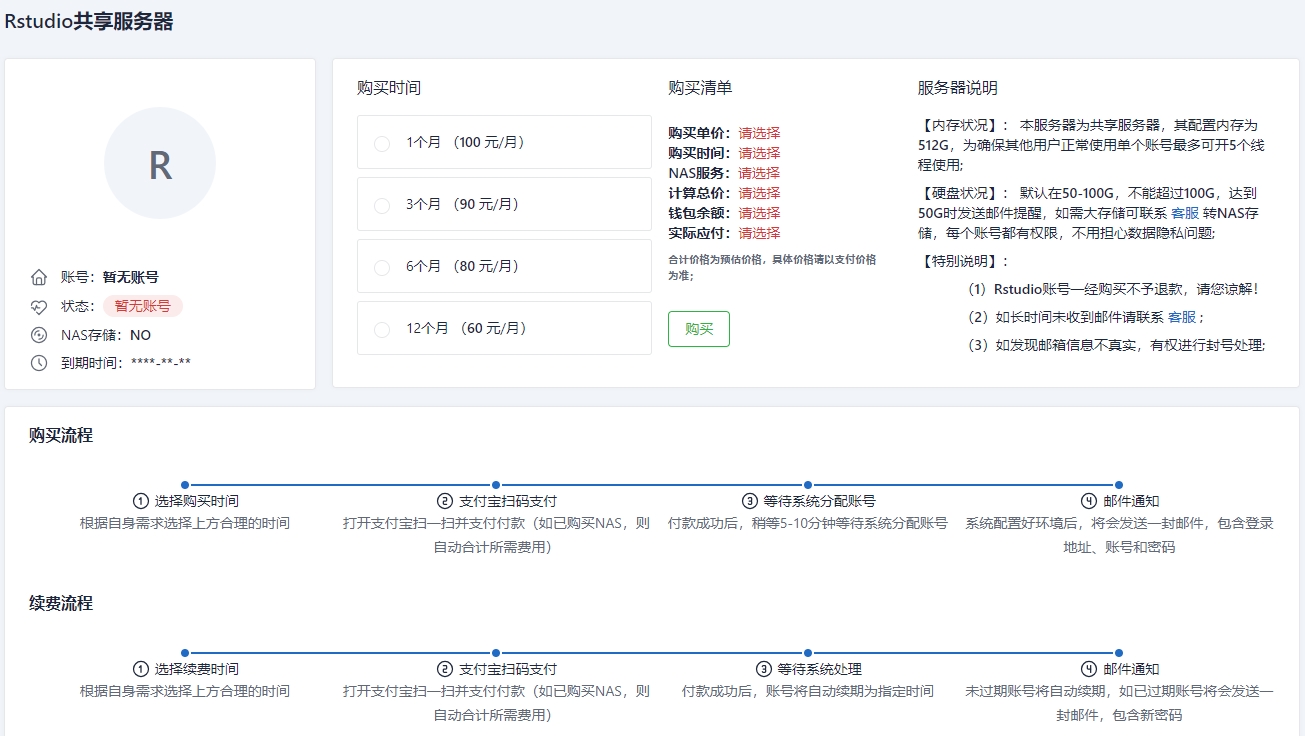The image size is (1305, 736).
Task: Open 客服 link in 硬盘状况 paragraph
Action: [x=1185, y=213]
